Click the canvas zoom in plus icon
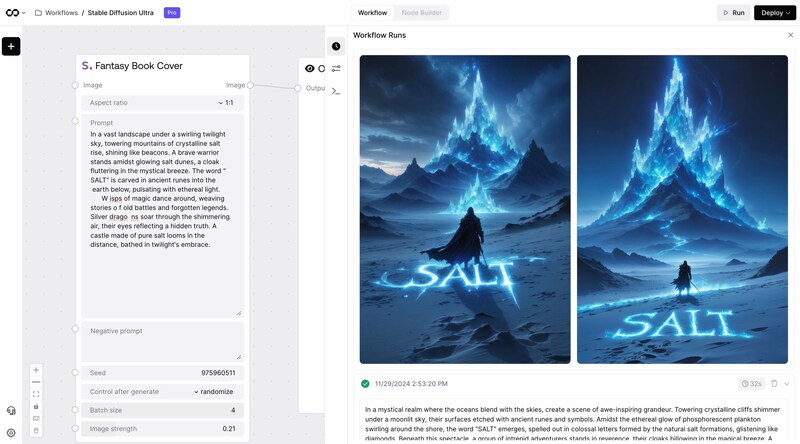This screenshot has width=800, height=444. click(36, 370)
